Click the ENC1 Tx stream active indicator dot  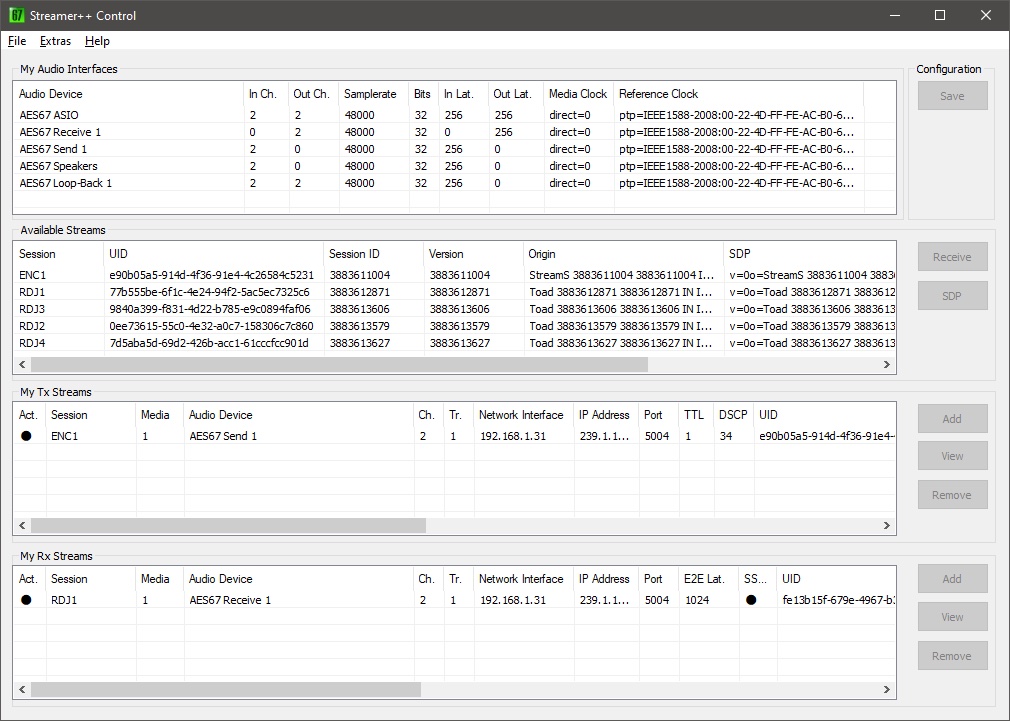(26, 436)
